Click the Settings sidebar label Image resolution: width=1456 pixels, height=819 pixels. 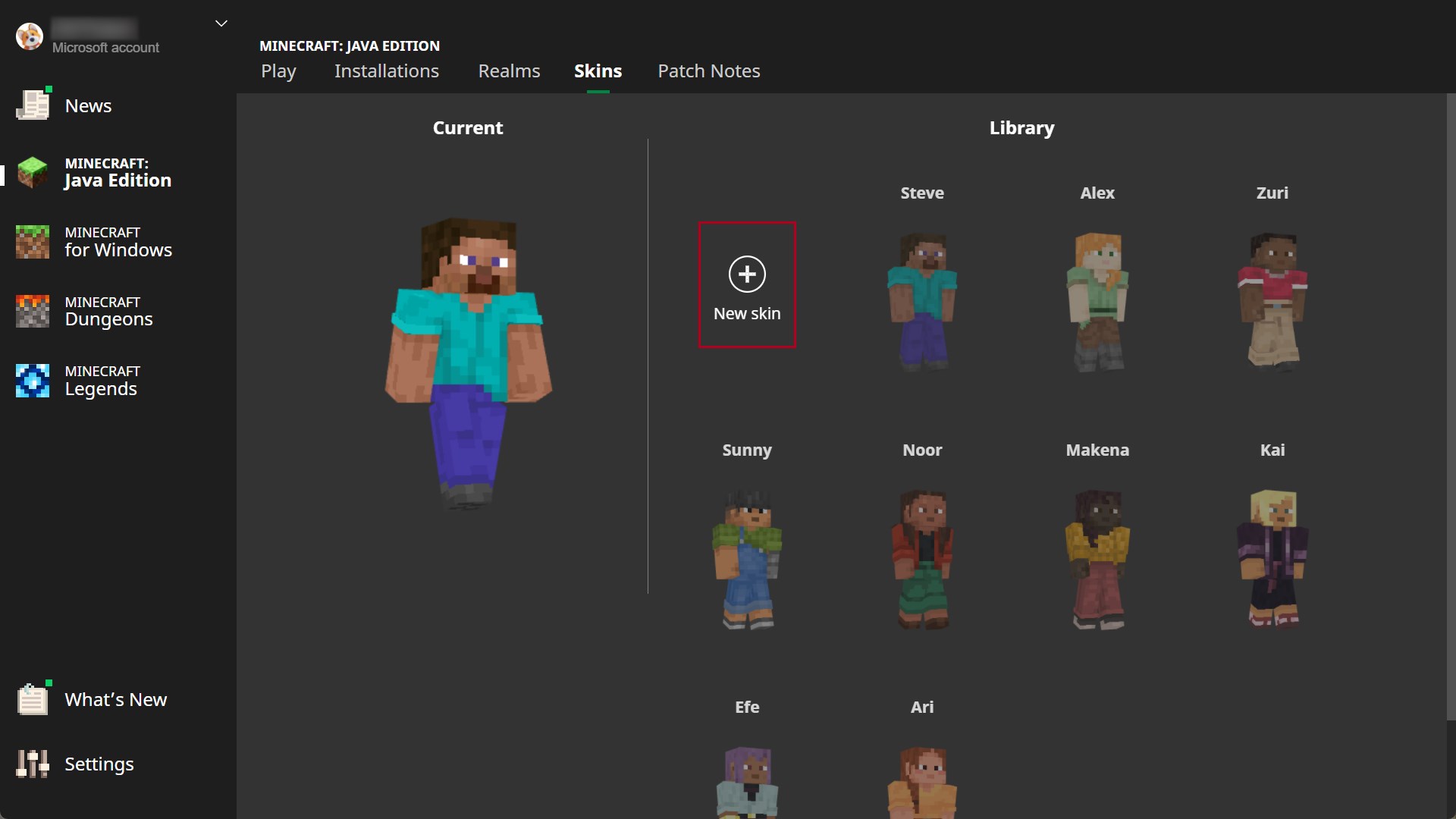coord(99,764)
